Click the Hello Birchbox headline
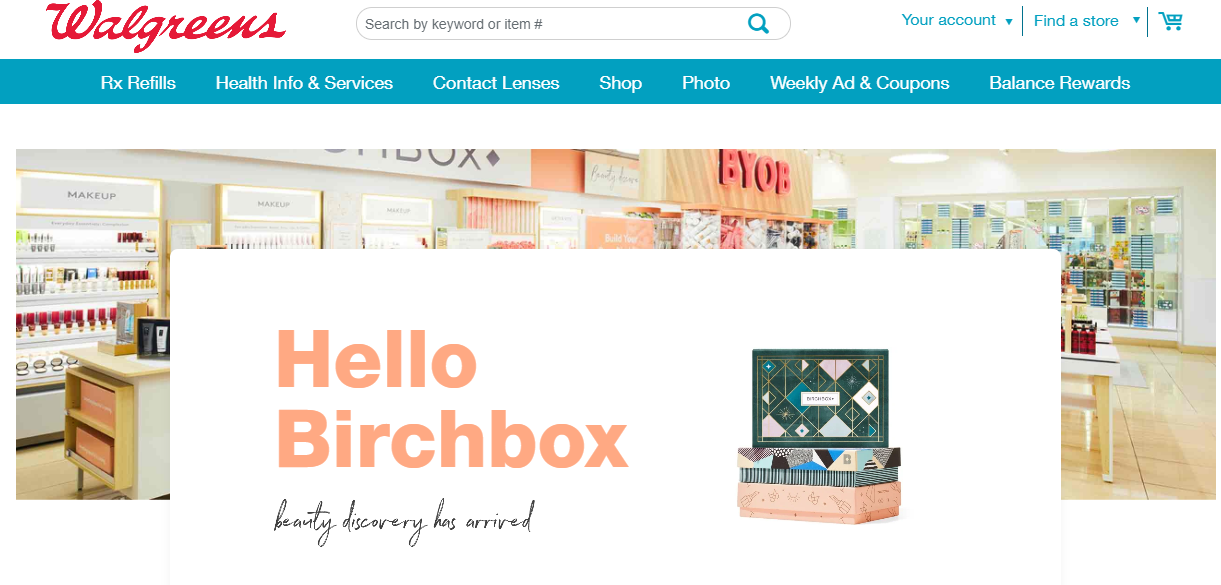This screenshot has height=585, width=1221. 451,399
